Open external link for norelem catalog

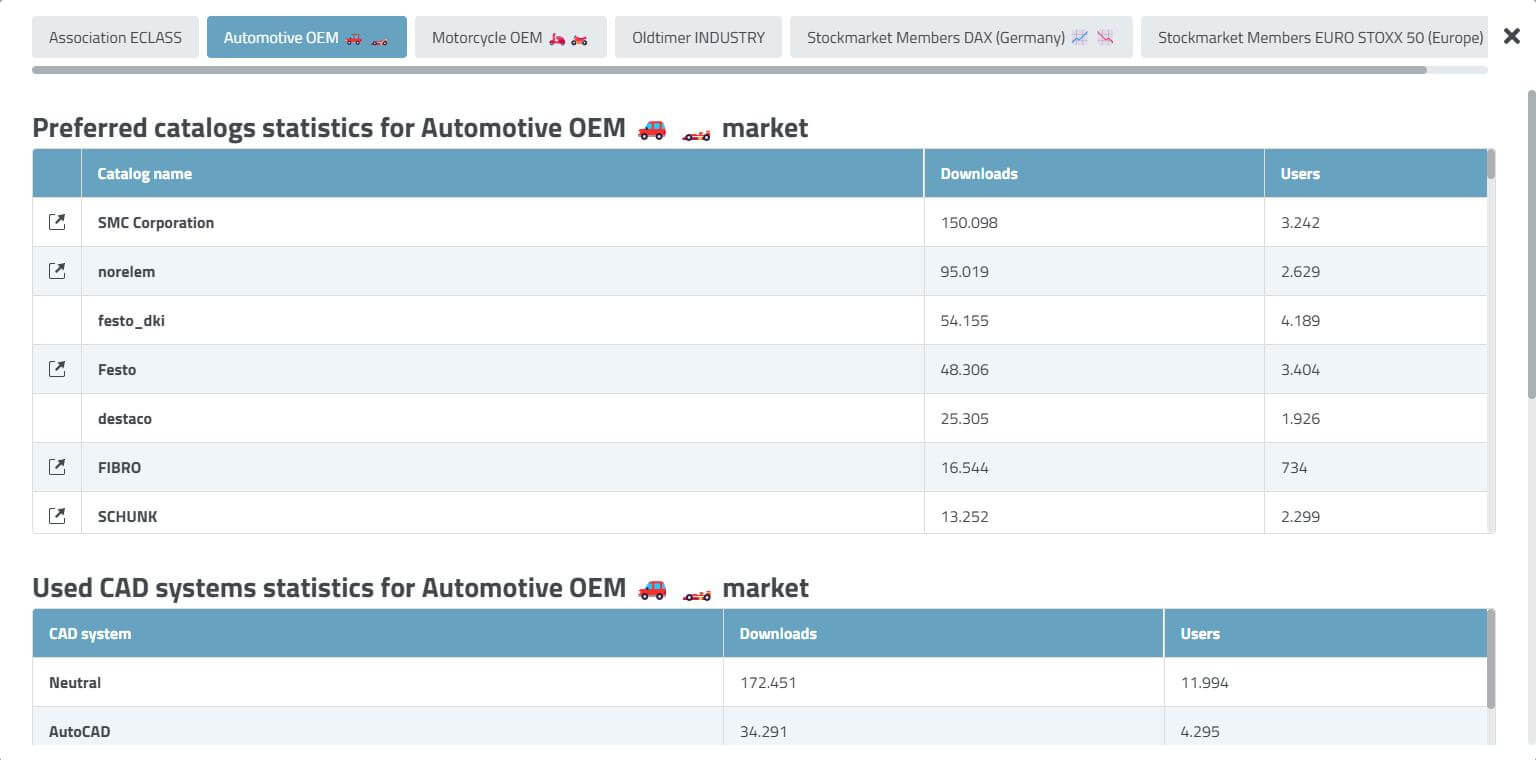[x=57, y=271]
